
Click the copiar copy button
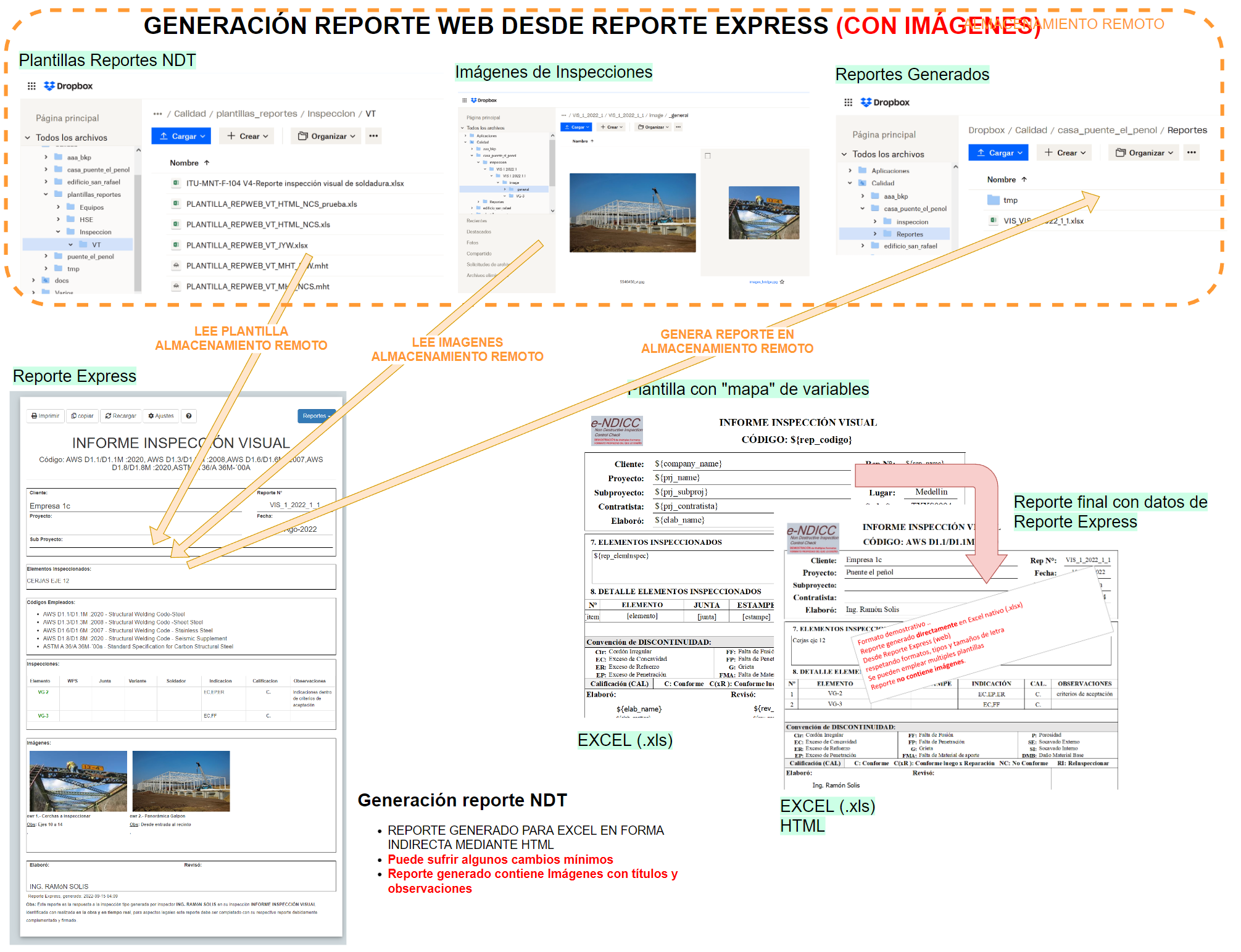coord(83,416)
